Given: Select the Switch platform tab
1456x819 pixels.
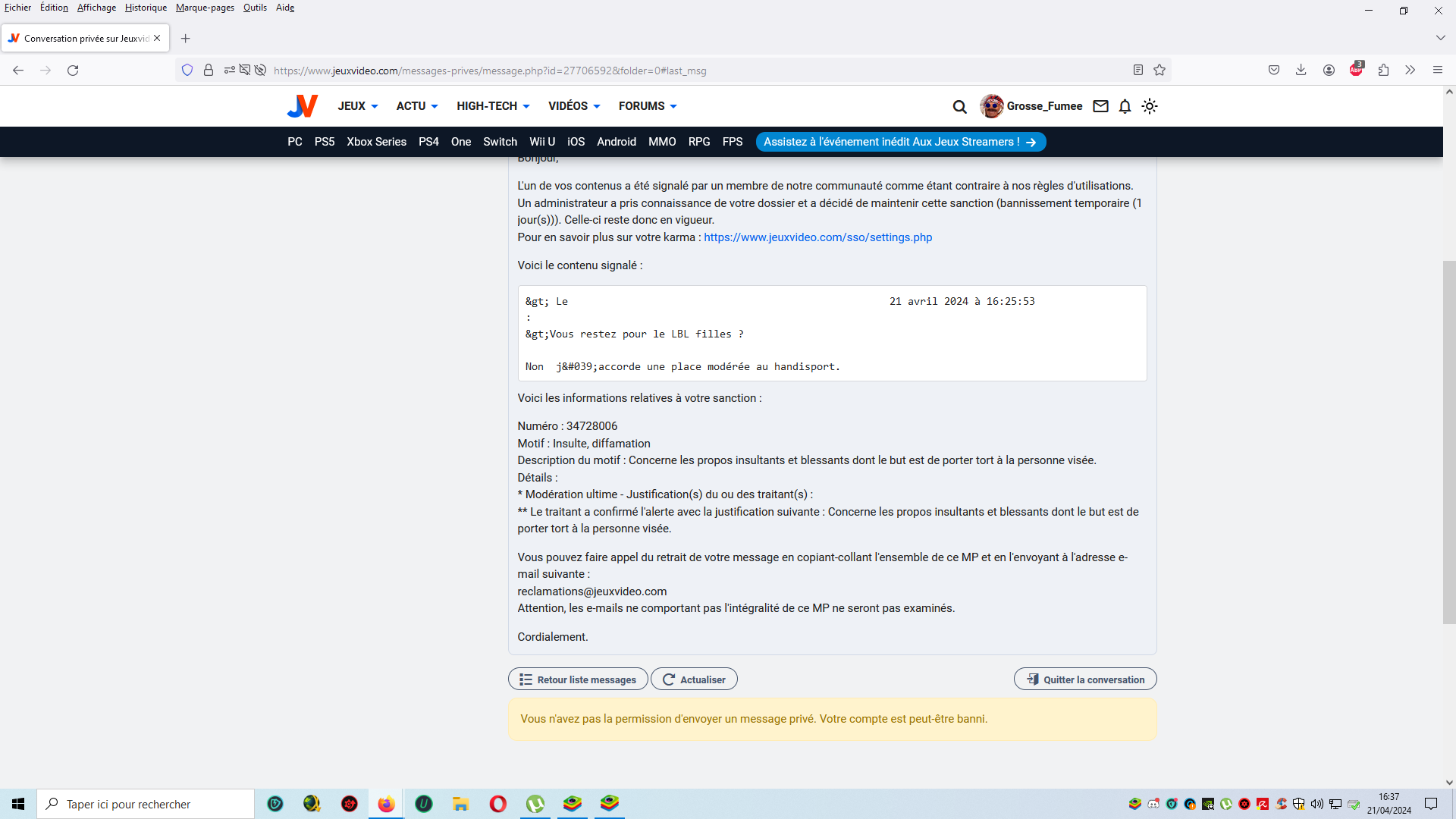Looking at the screenshot, I should 500,142.
